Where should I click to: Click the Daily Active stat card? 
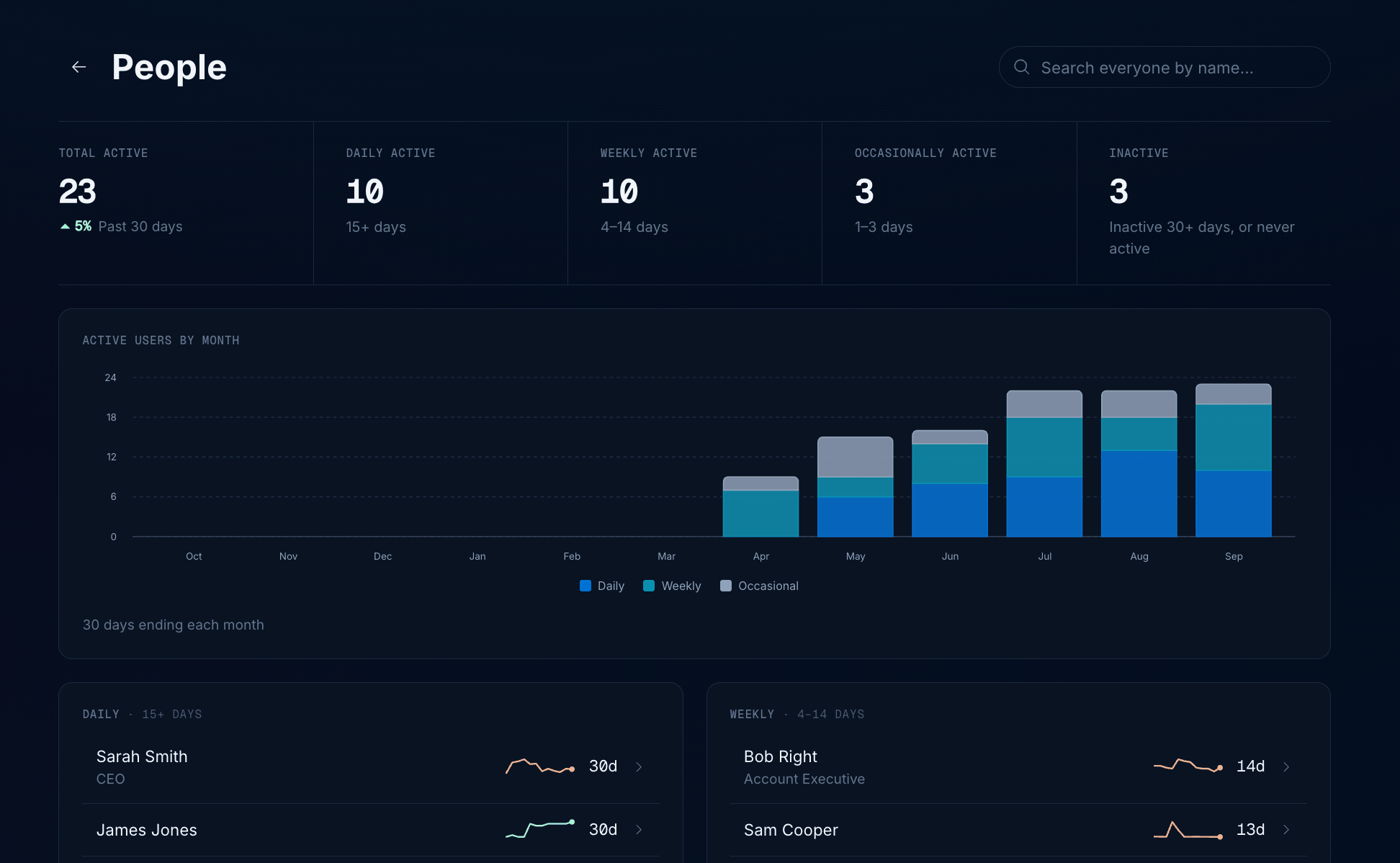(441, 203)
